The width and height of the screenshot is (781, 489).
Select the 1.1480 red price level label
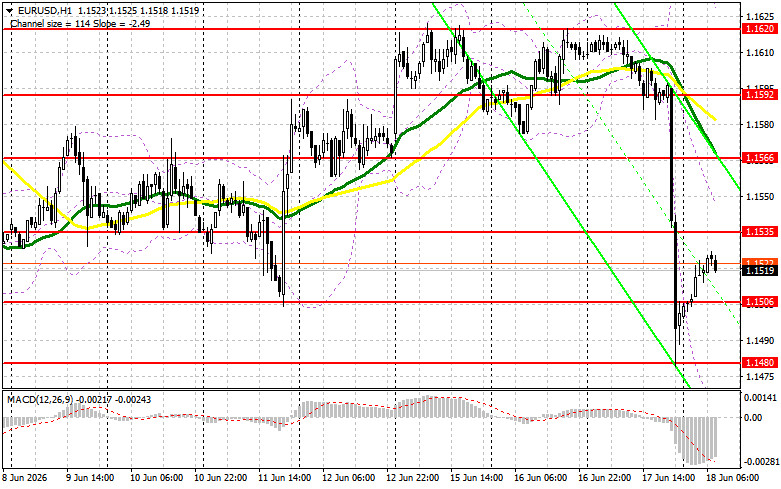759,363
